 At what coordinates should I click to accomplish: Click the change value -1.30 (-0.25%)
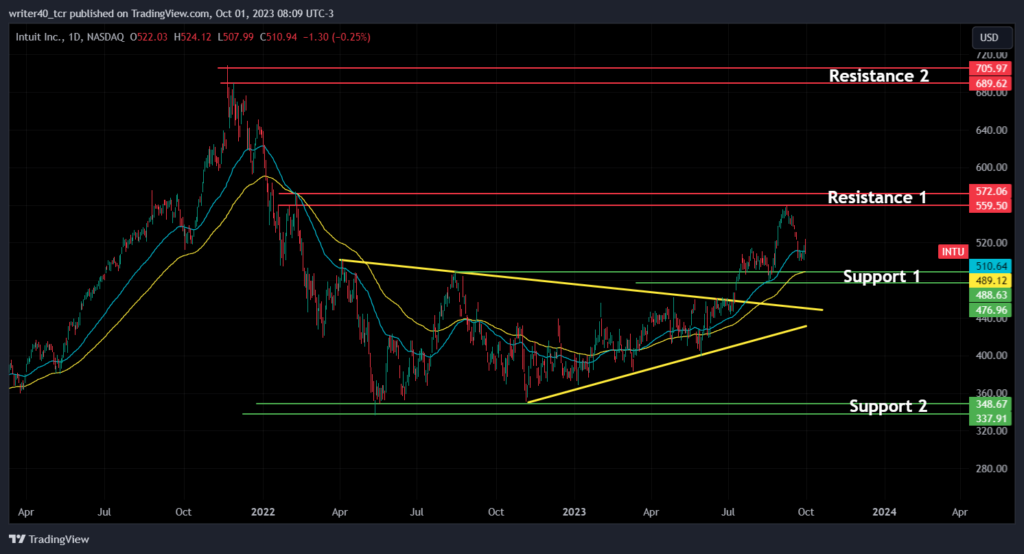click(x=337, y=37)
